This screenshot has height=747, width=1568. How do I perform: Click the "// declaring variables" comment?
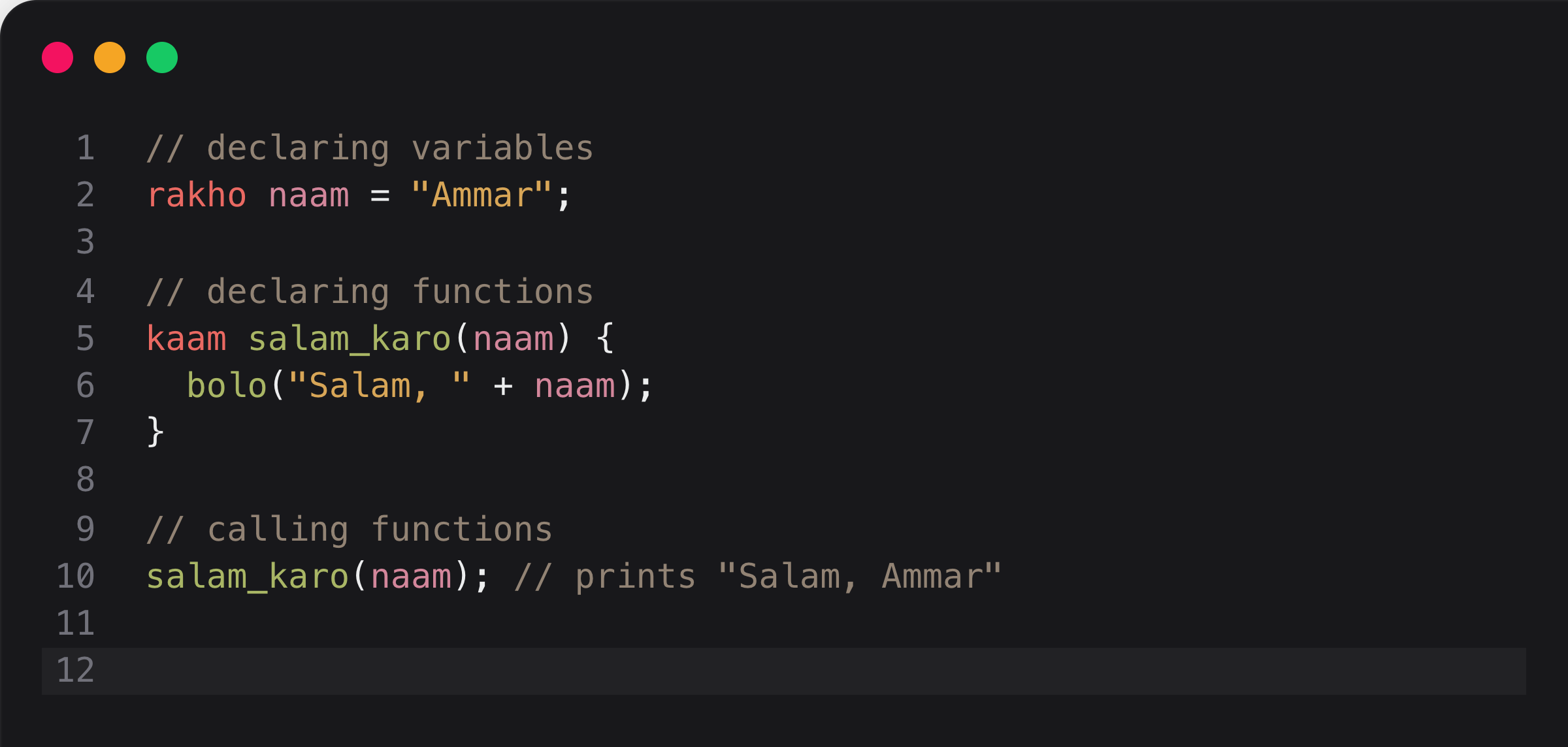(370, 148)
